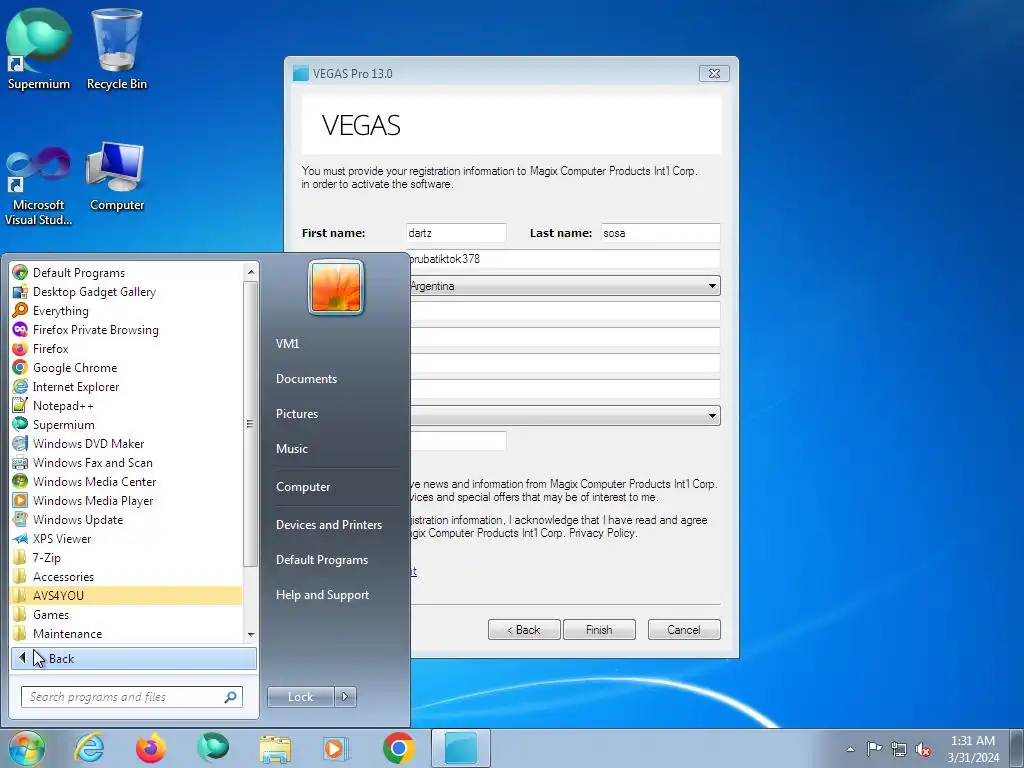Image resolution: width=1024 pixels, height=768 pixels.
Task: Open Windows Explorer from the taskbar
Action: pos(275,748)
